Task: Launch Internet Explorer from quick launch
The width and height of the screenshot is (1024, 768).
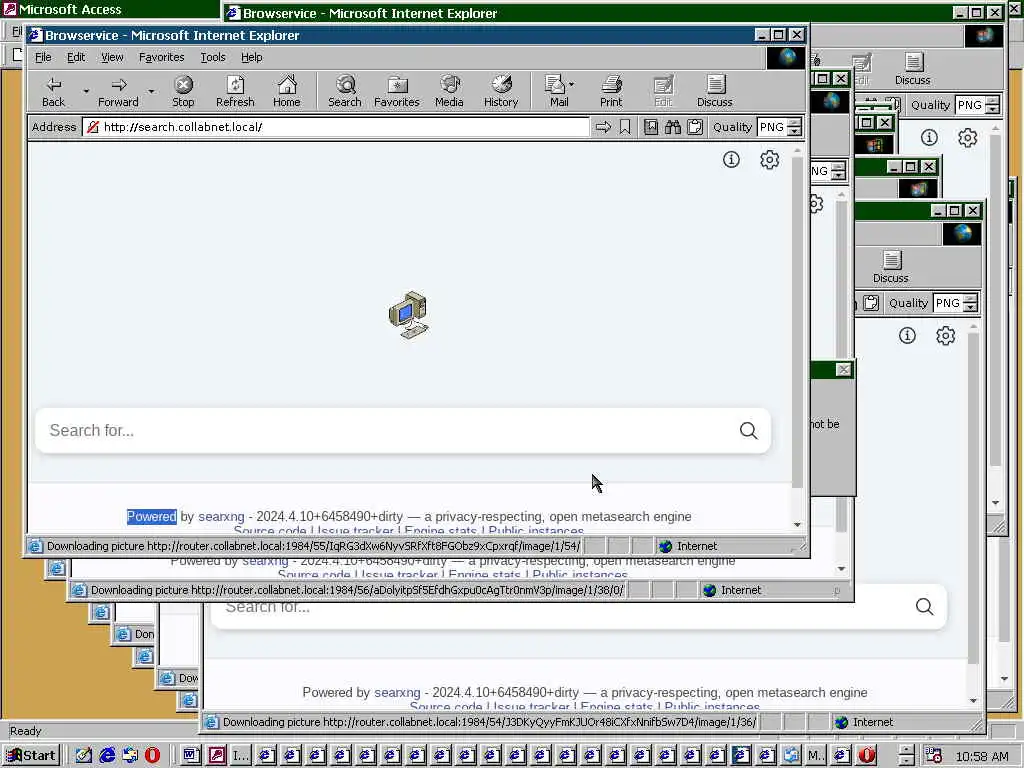Action: pyautogui.click(x=107, y=756)
